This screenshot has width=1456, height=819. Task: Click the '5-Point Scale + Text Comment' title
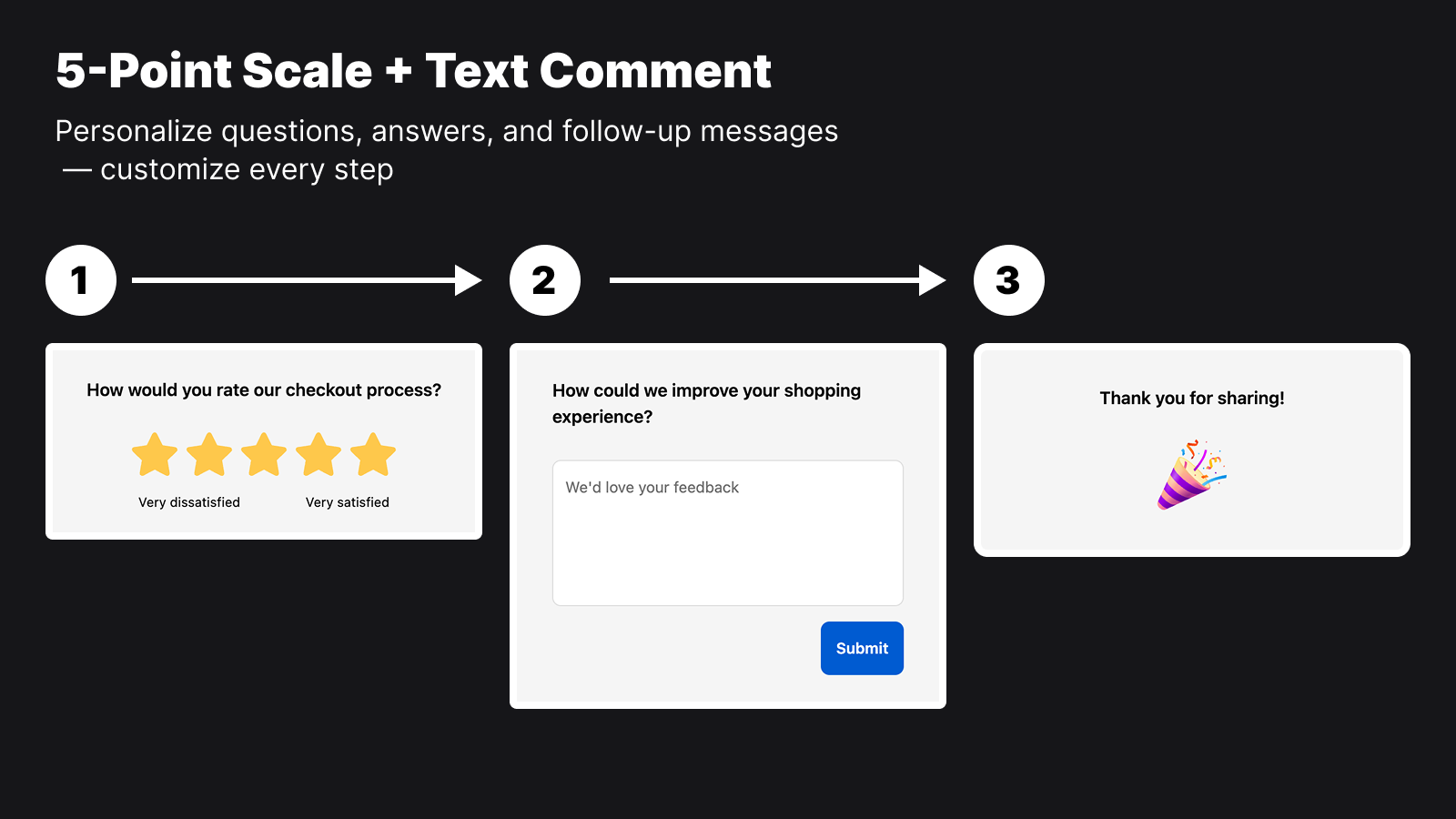(413, 71)
